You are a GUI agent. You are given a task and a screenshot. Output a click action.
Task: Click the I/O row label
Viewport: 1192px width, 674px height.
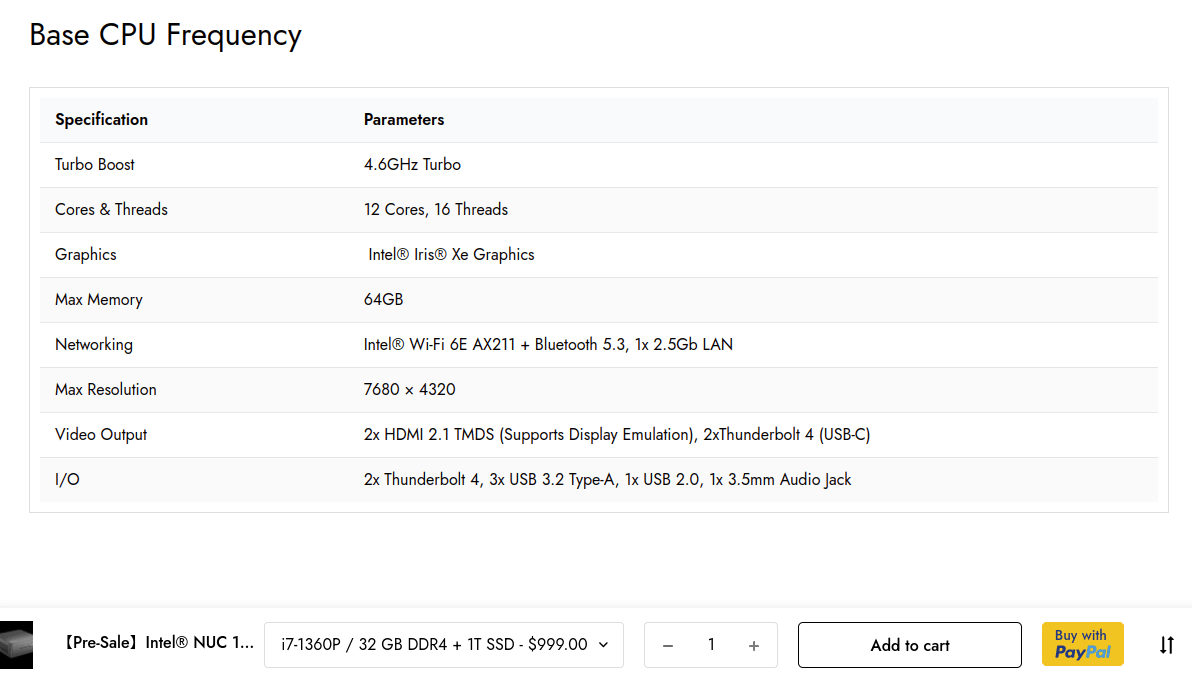tap(67, 479)
